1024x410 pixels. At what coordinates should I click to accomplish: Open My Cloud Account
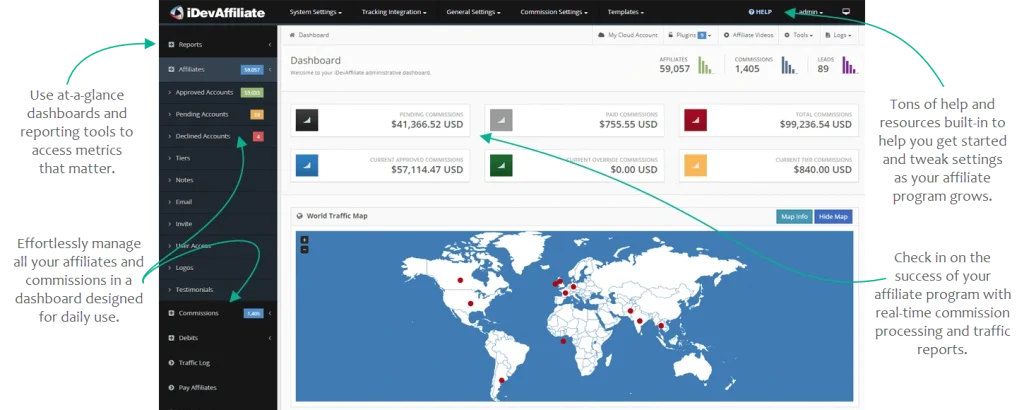pyautogui.click(x=627, y=35)
